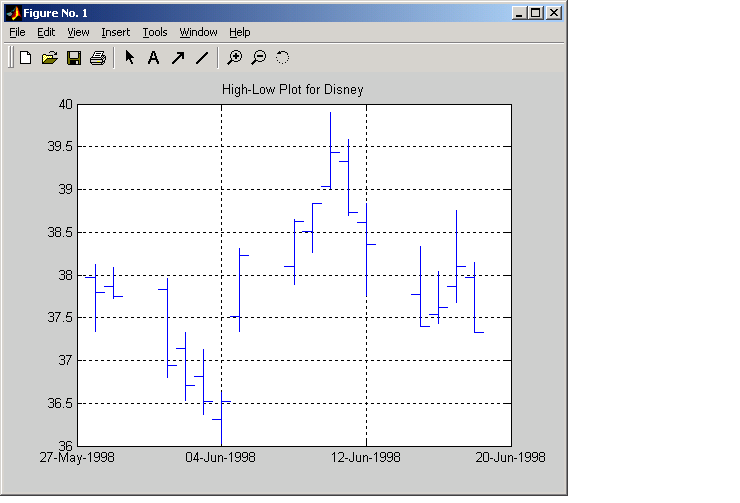Select the tallest high-low bar peaking near 39.9
The width and height of the screenshot is (740, 503).
coord(330,150)
